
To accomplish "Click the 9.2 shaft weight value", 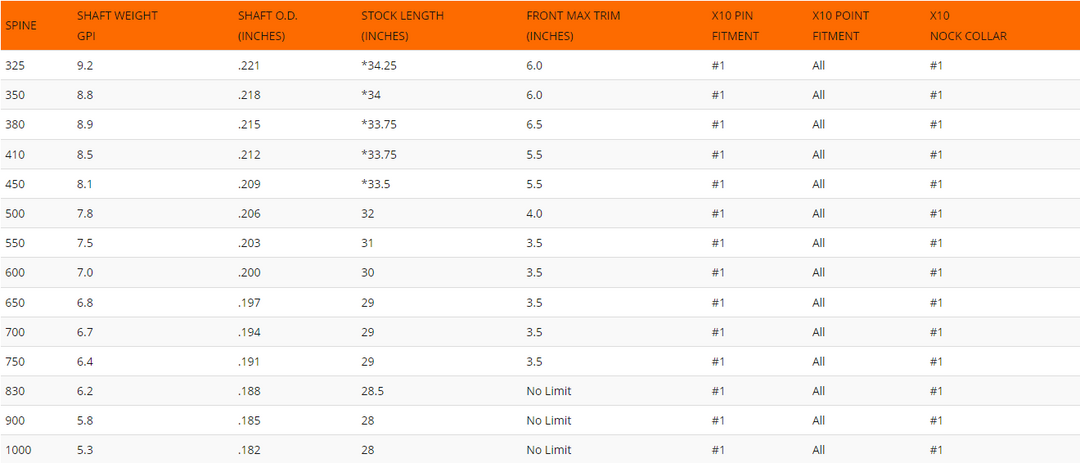I will 85,65.
